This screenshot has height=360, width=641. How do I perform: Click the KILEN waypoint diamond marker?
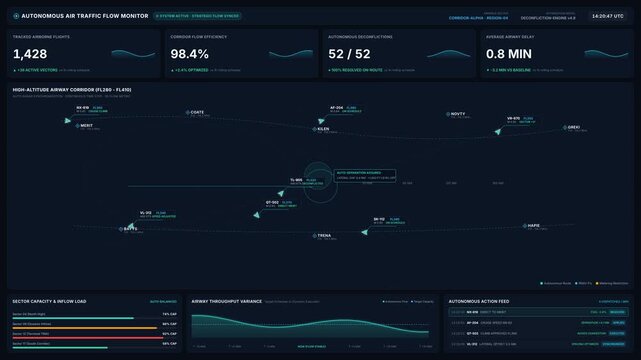pyautogui.click(x=314, y=129)
